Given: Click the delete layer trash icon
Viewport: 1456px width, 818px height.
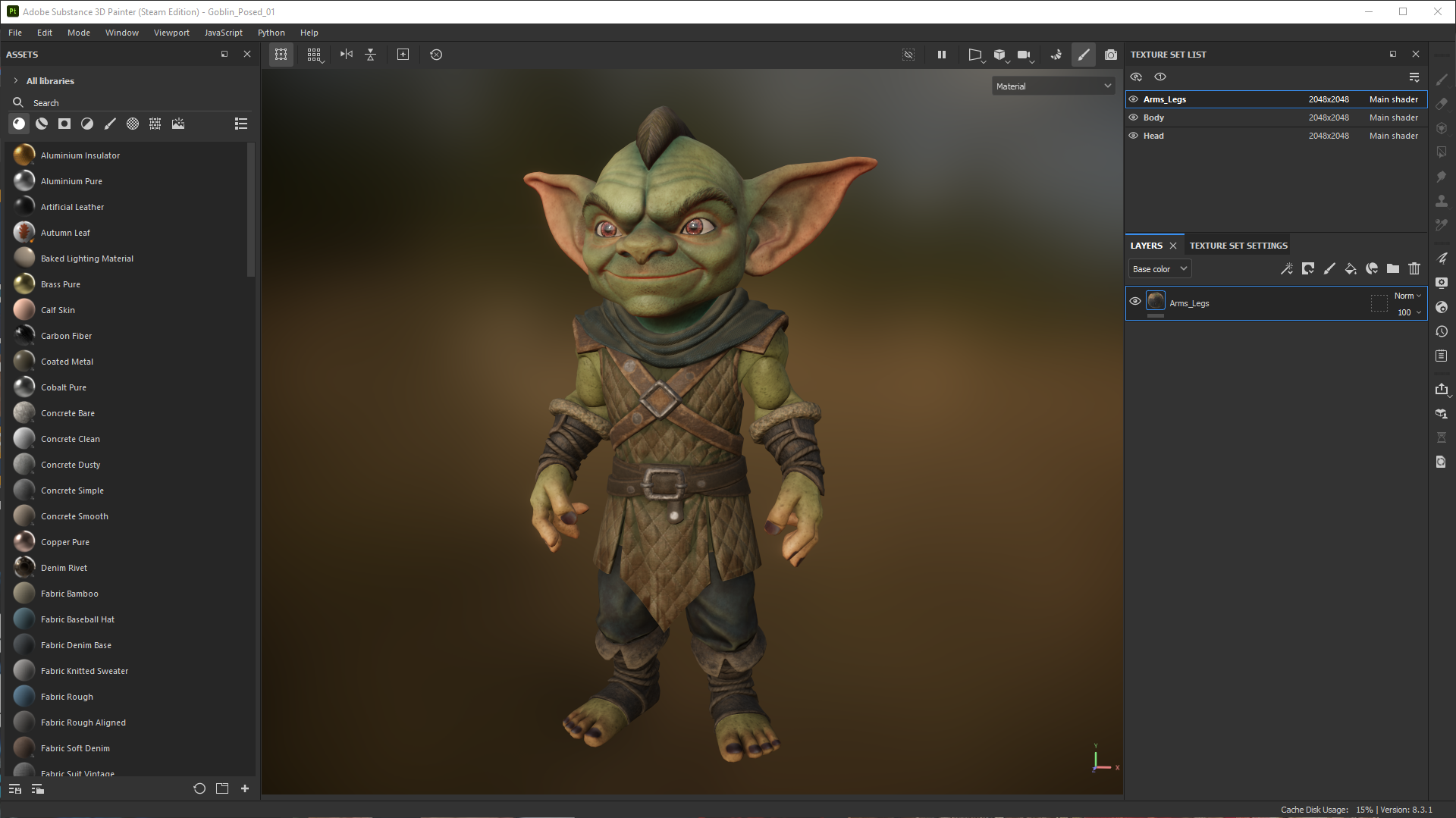Looking at the screenshot, I should click(1414, 268).
